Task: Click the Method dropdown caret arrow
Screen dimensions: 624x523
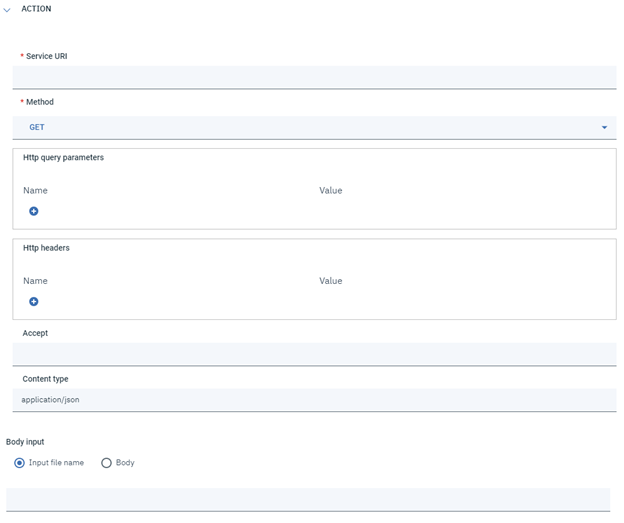Action: (604, 128)
